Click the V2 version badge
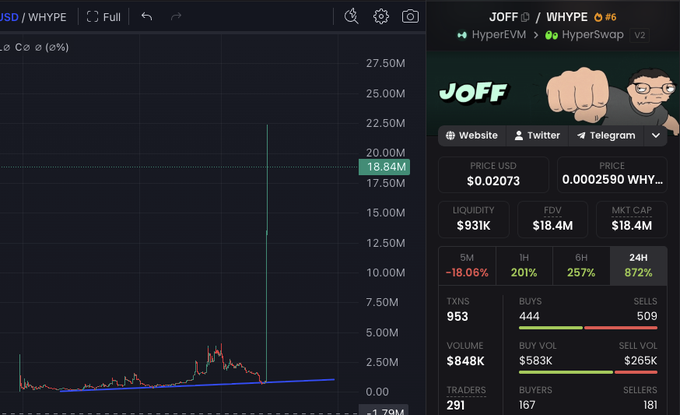 click(x=640, y=35)
